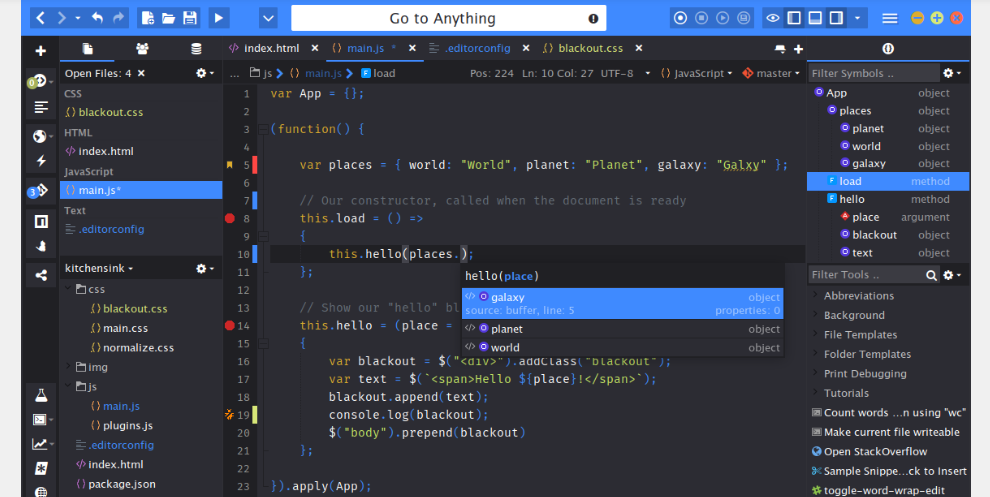Start macro recording with the record icon

click(x=680, y=18)
